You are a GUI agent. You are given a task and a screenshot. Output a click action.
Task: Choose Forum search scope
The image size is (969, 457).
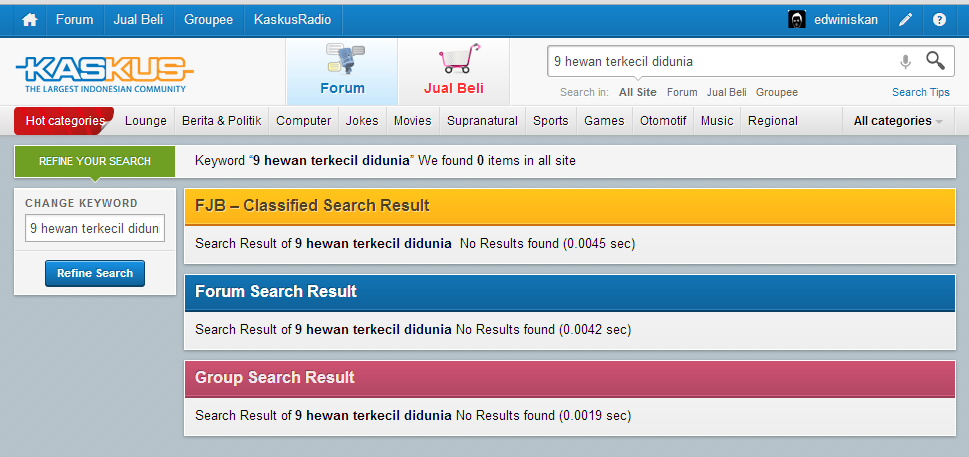click(x=682, y=92)
